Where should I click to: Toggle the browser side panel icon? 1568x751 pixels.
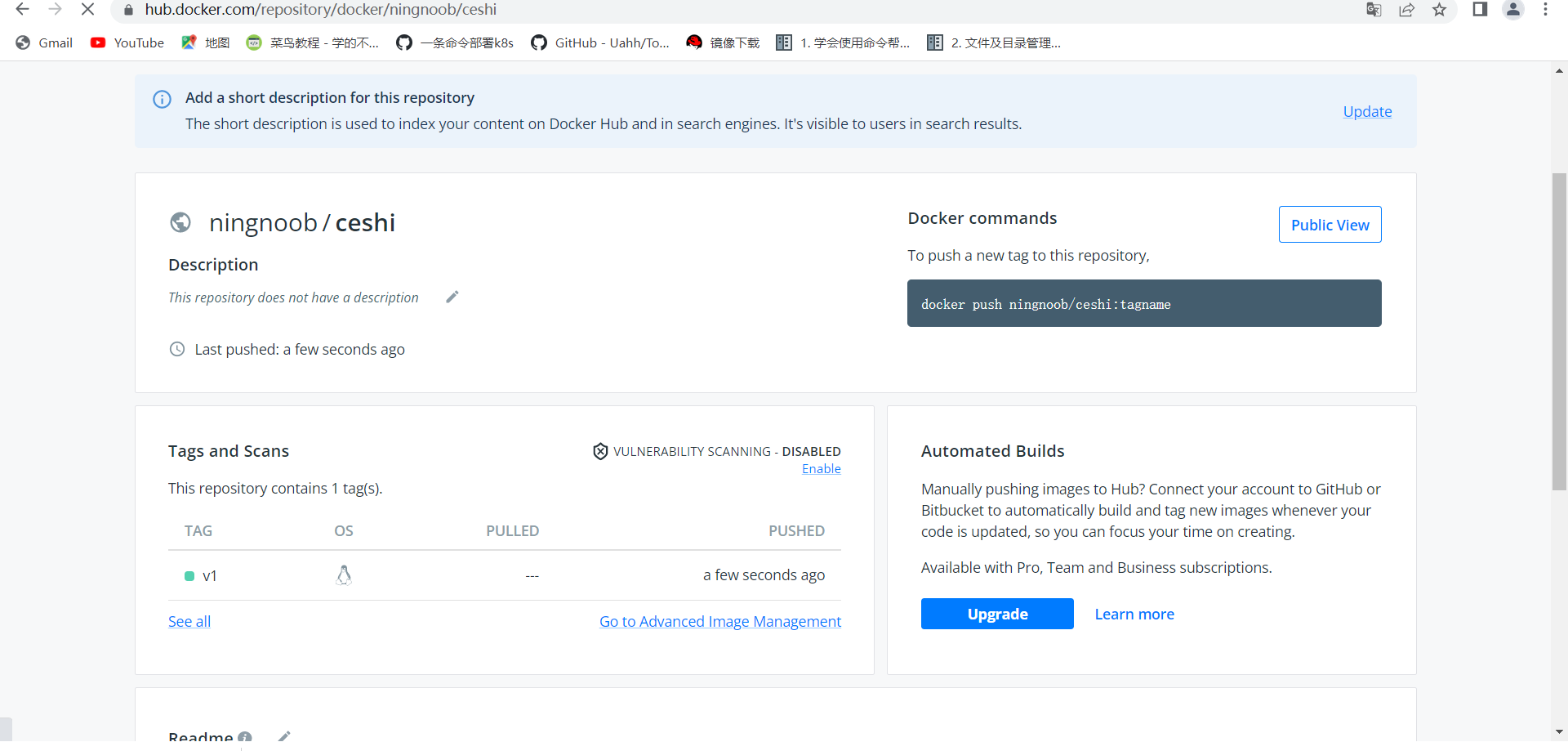[1480, 10]
